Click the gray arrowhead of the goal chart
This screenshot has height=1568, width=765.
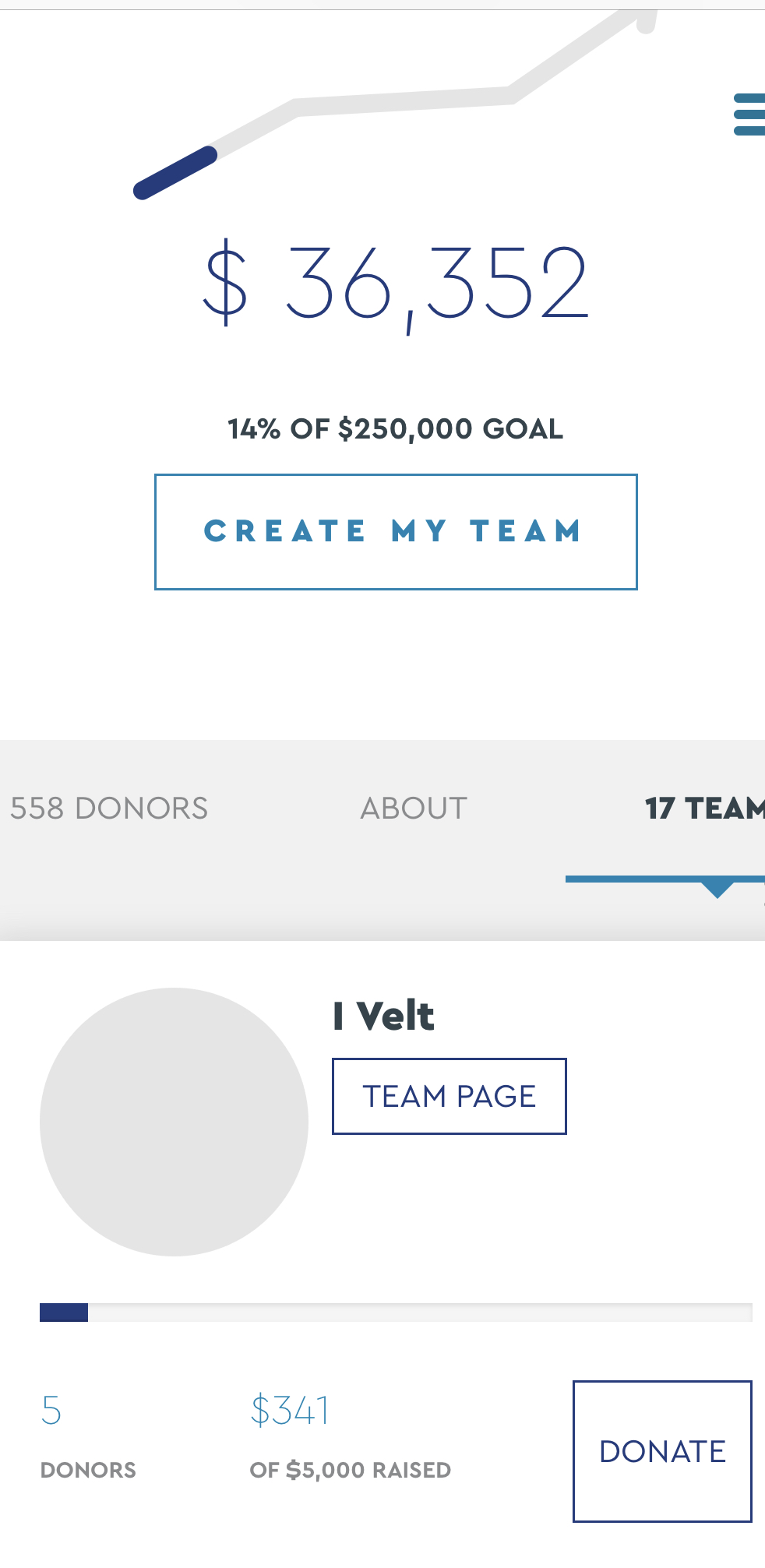(x=643, y=20)
